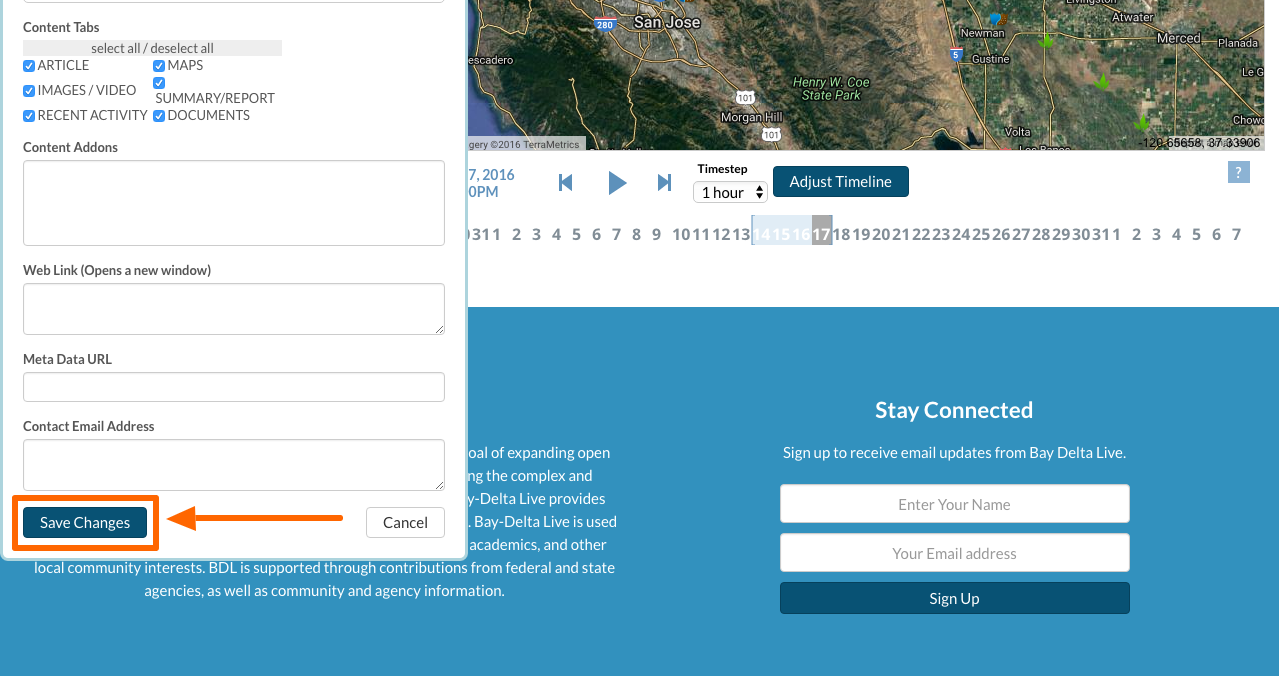Submit the Sign Up button
Viewport: 1279px width, 676px height.
point(954,598)
